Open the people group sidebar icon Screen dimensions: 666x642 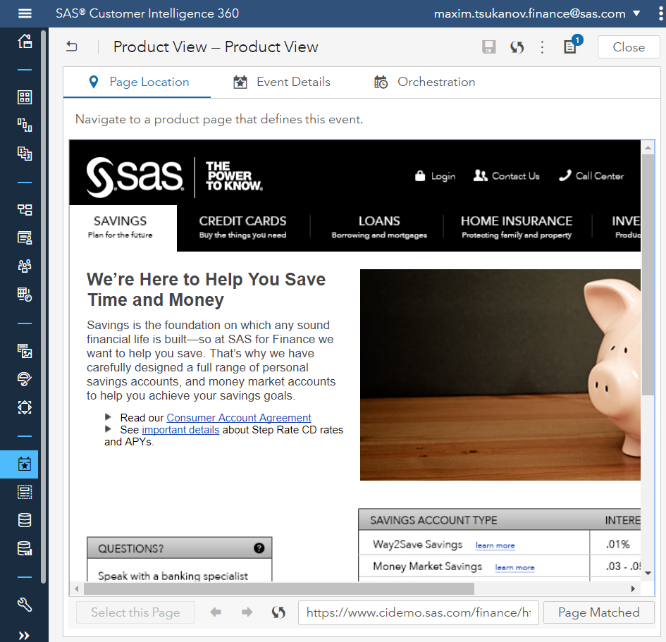tap(25, 266)
